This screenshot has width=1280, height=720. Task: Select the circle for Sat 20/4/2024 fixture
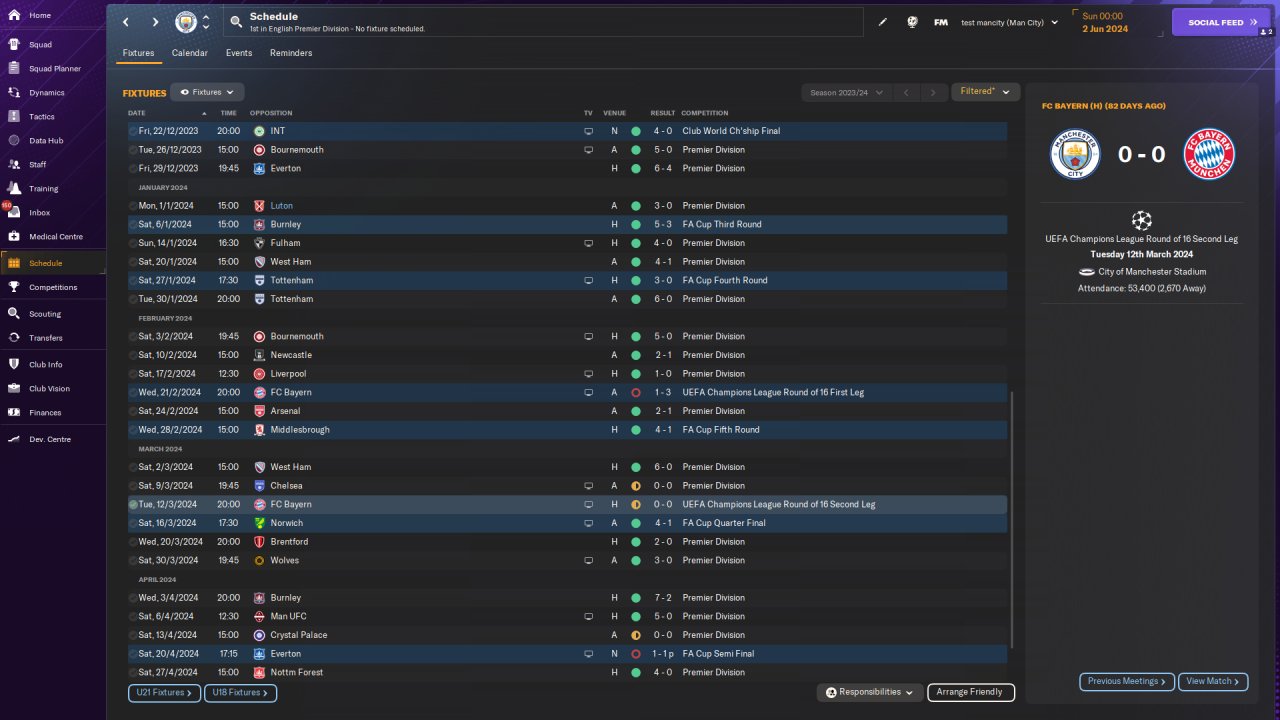pos(133,654)
